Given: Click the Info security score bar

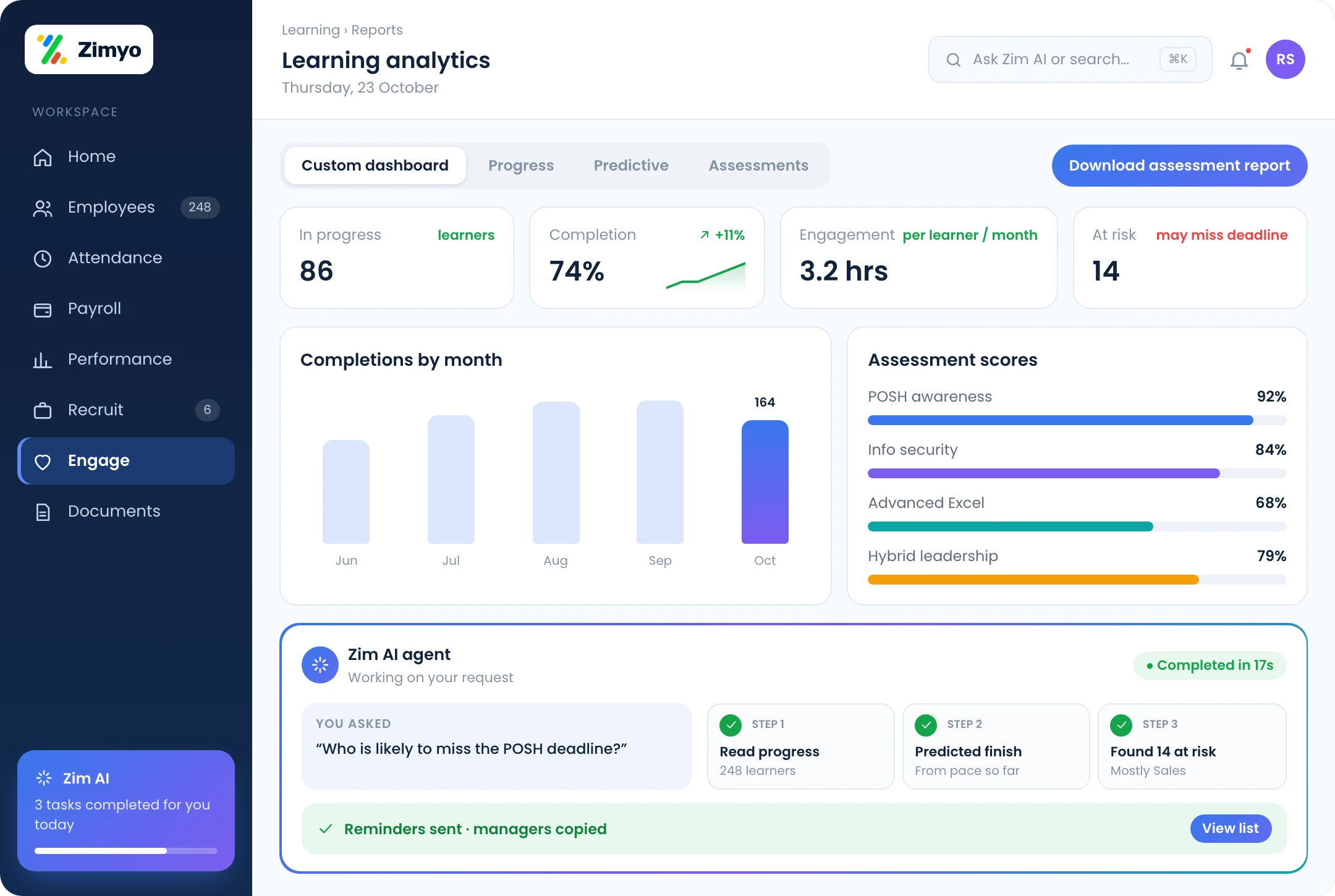Looking at the screenshot, I should click(x=1077, y=473).
